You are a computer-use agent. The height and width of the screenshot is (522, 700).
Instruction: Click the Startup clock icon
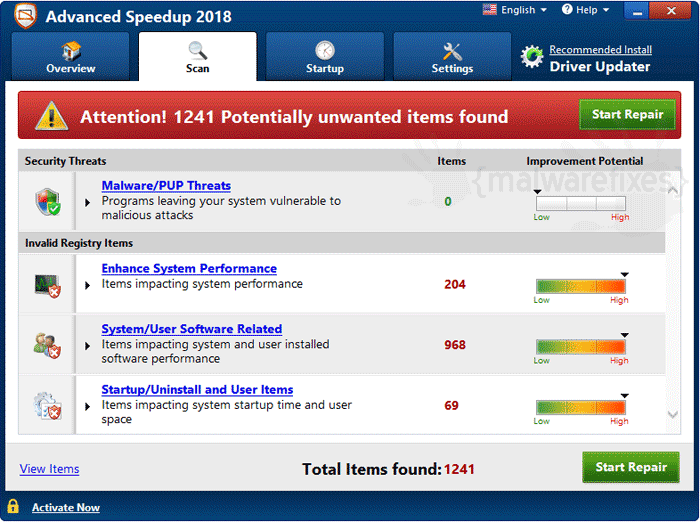tap(325, 50)
